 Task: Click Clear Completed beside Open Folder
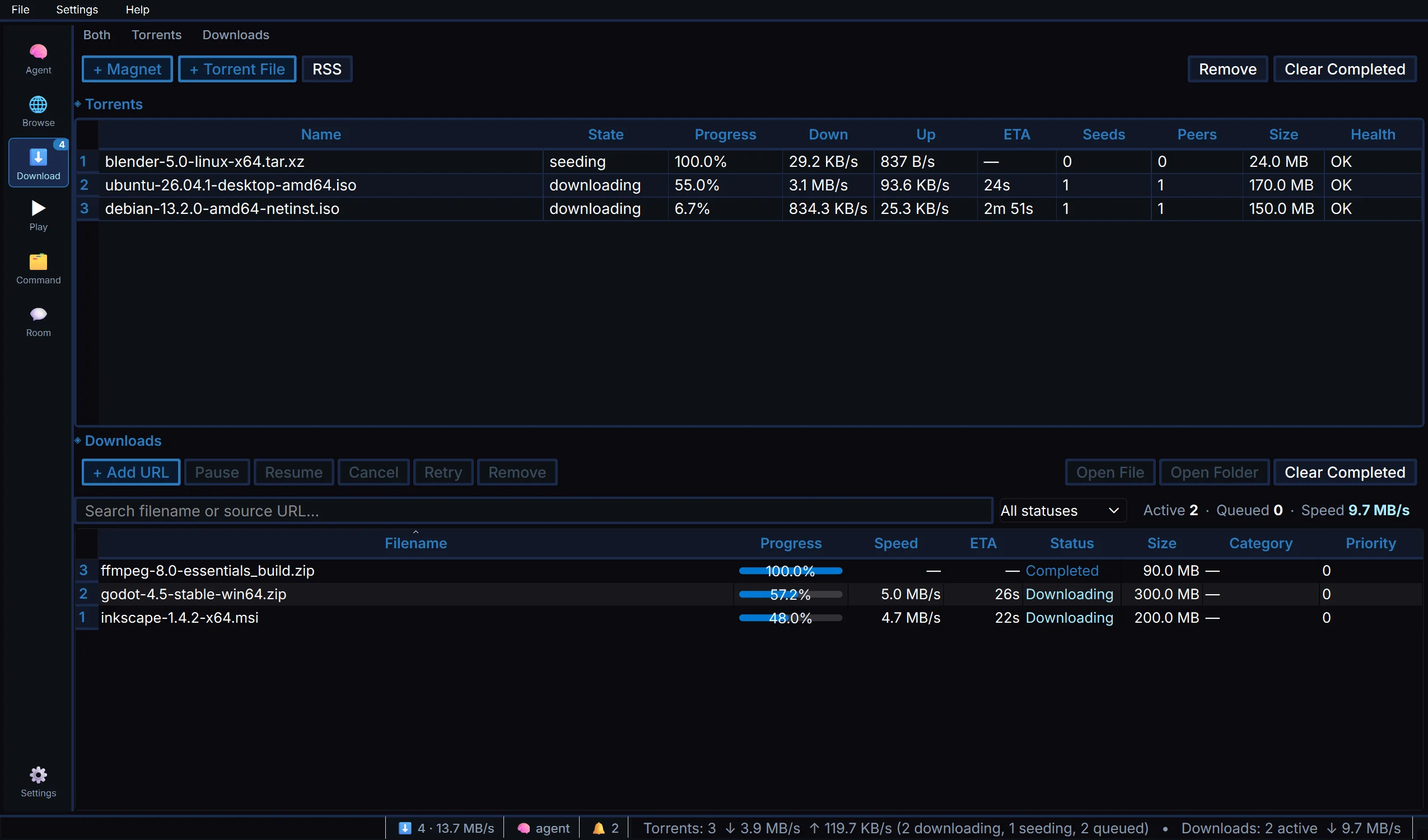click(x=1344, y=472)
